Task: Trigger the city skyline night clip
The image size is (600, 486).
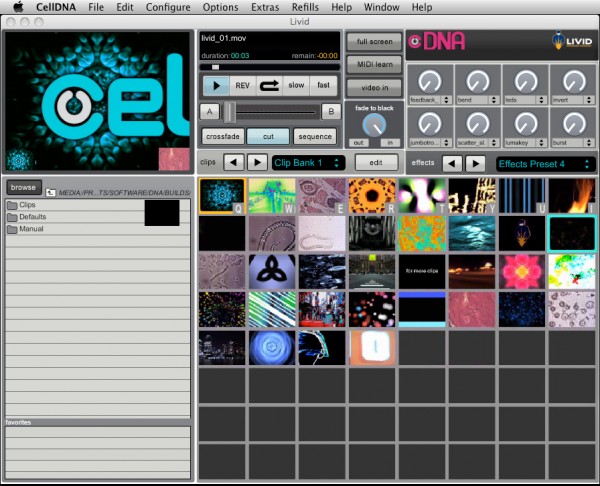Action: coord(222,347)
